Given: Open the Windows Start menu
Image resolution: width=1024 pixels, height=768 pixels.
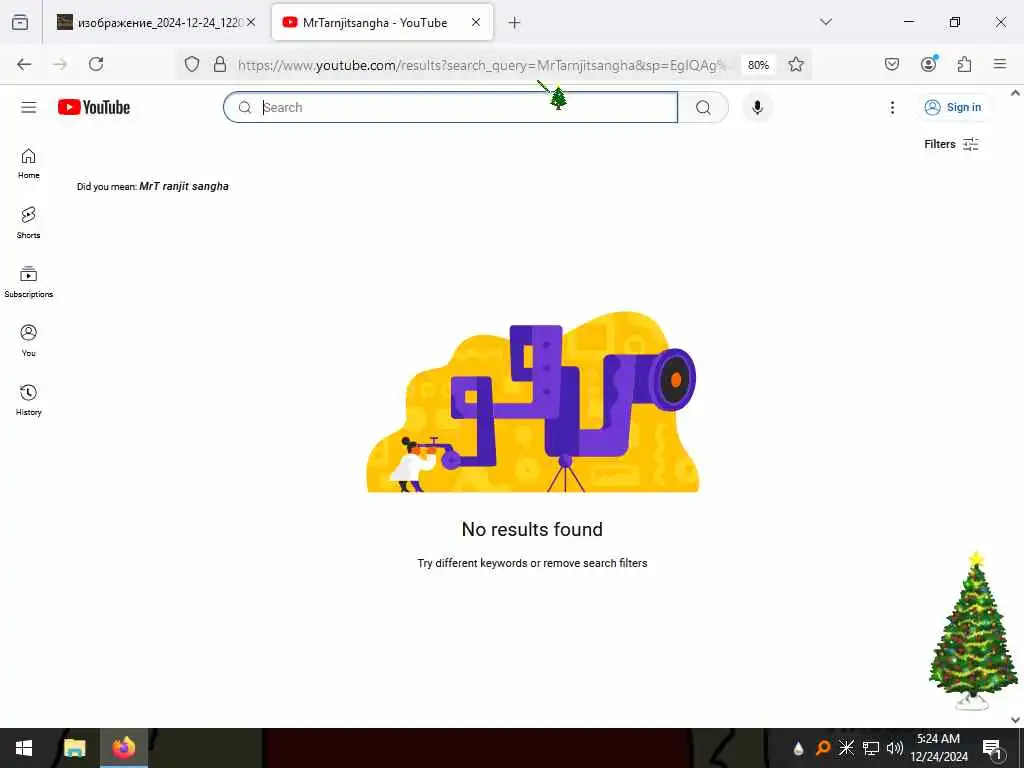Looking at the screenshot, I should pyautogui.click(x=24, y=748).
